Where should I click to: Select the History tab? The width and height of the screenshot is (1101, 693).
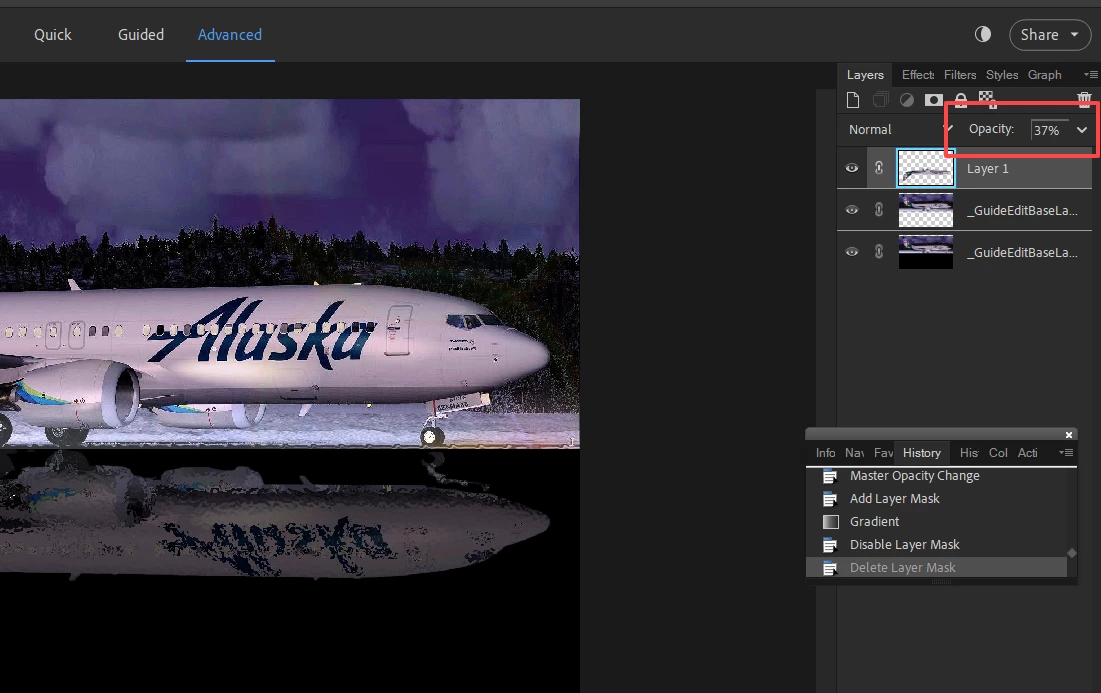922,453
